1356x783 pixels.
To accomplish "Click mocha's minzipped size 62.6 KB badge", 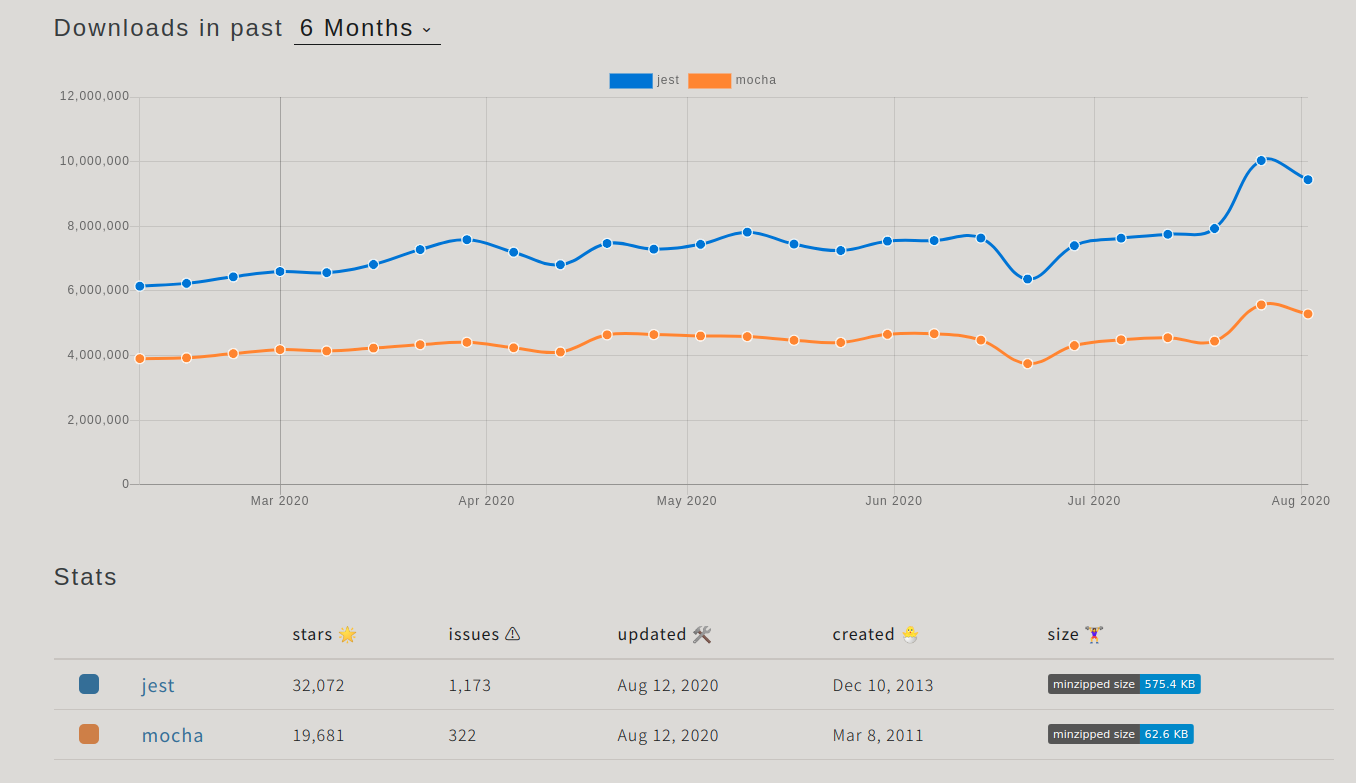I will click(1120, 734).
